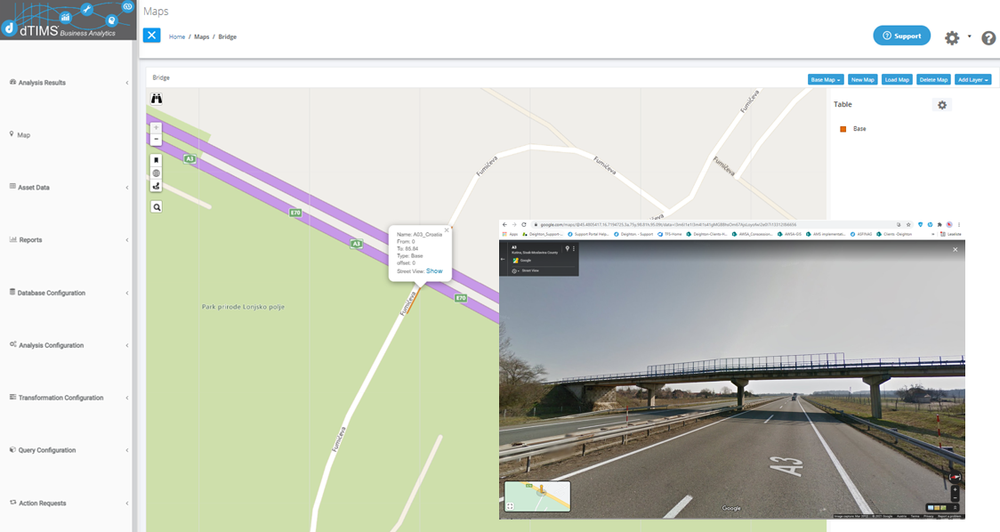The width and height of the screenshot is (1000, 532).
Task: Reload the Google Maps browser page
Action: click(524, 225)
